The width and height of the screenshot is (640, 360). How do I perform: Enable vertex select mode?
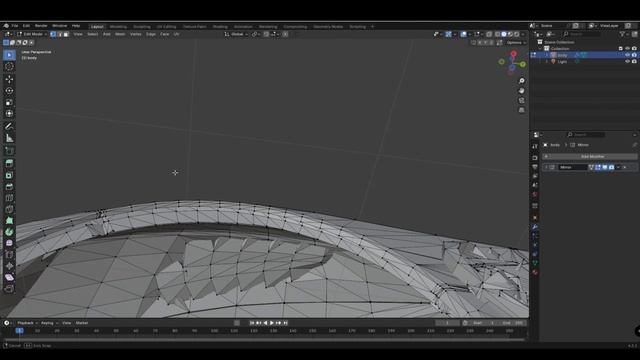[x=53, y=34]
